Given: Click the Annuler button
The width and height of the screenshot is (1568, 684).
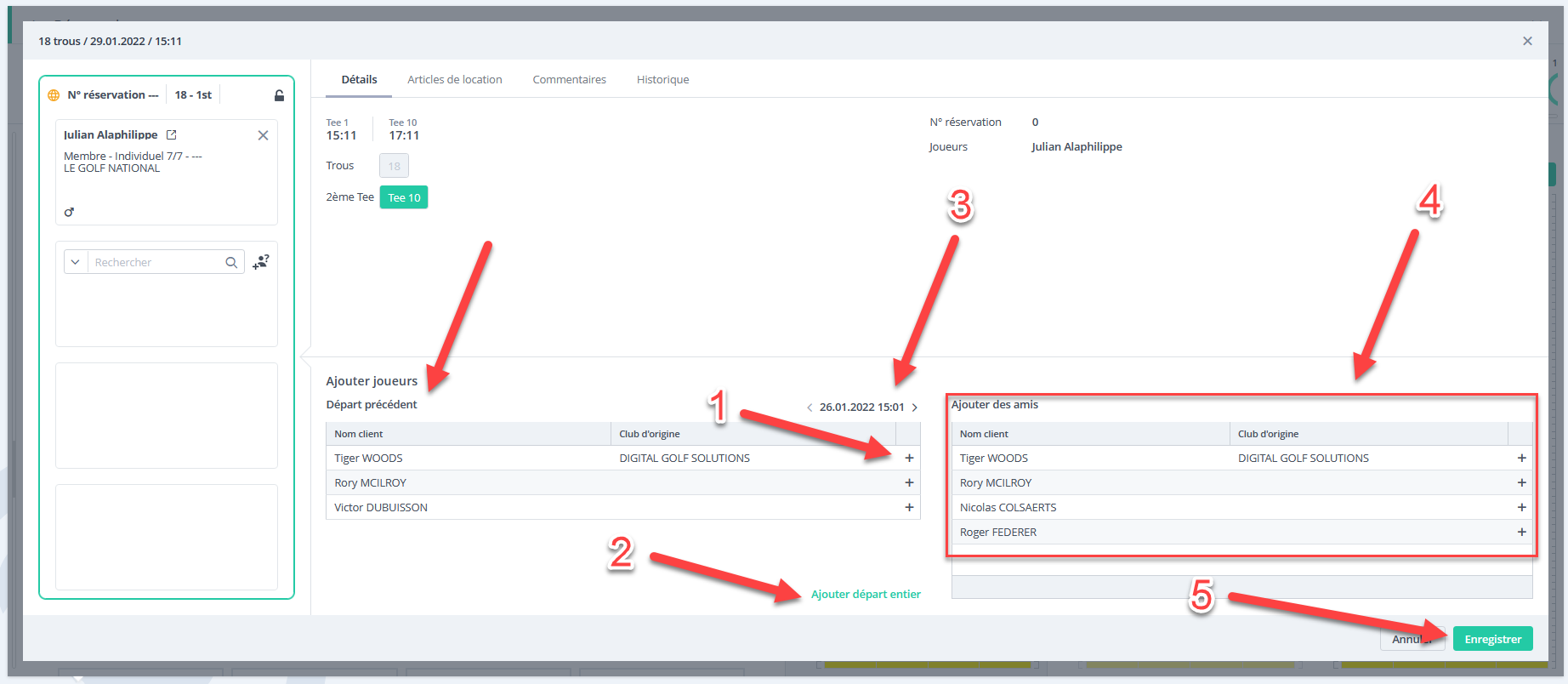Looking at the screenshot, I should click(x=1412, y=639).
